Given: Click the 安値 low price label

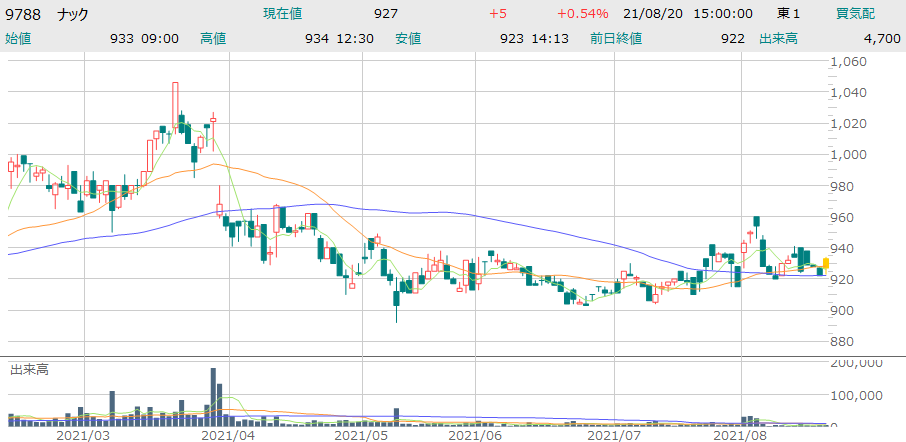Looking at the screenshot, I should click(408, 39).
